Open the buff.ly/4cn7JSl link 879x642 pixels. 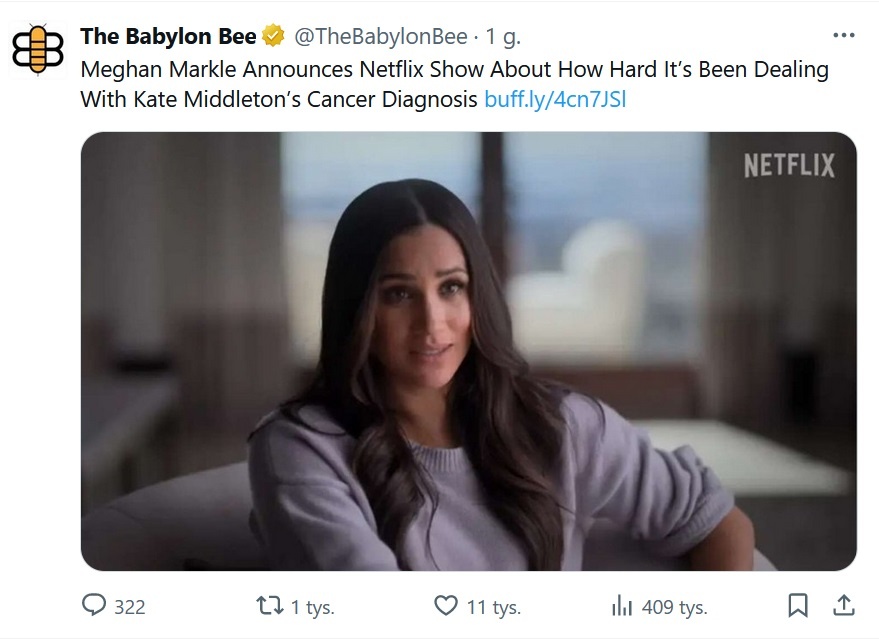pyautogui.click(x=555, y=100)
